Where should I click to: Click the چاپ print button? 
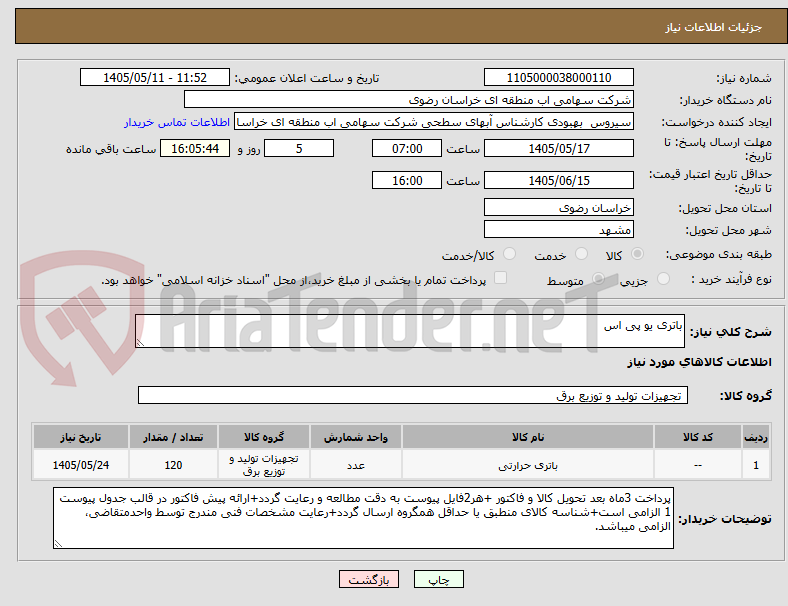tap(439, 579)
